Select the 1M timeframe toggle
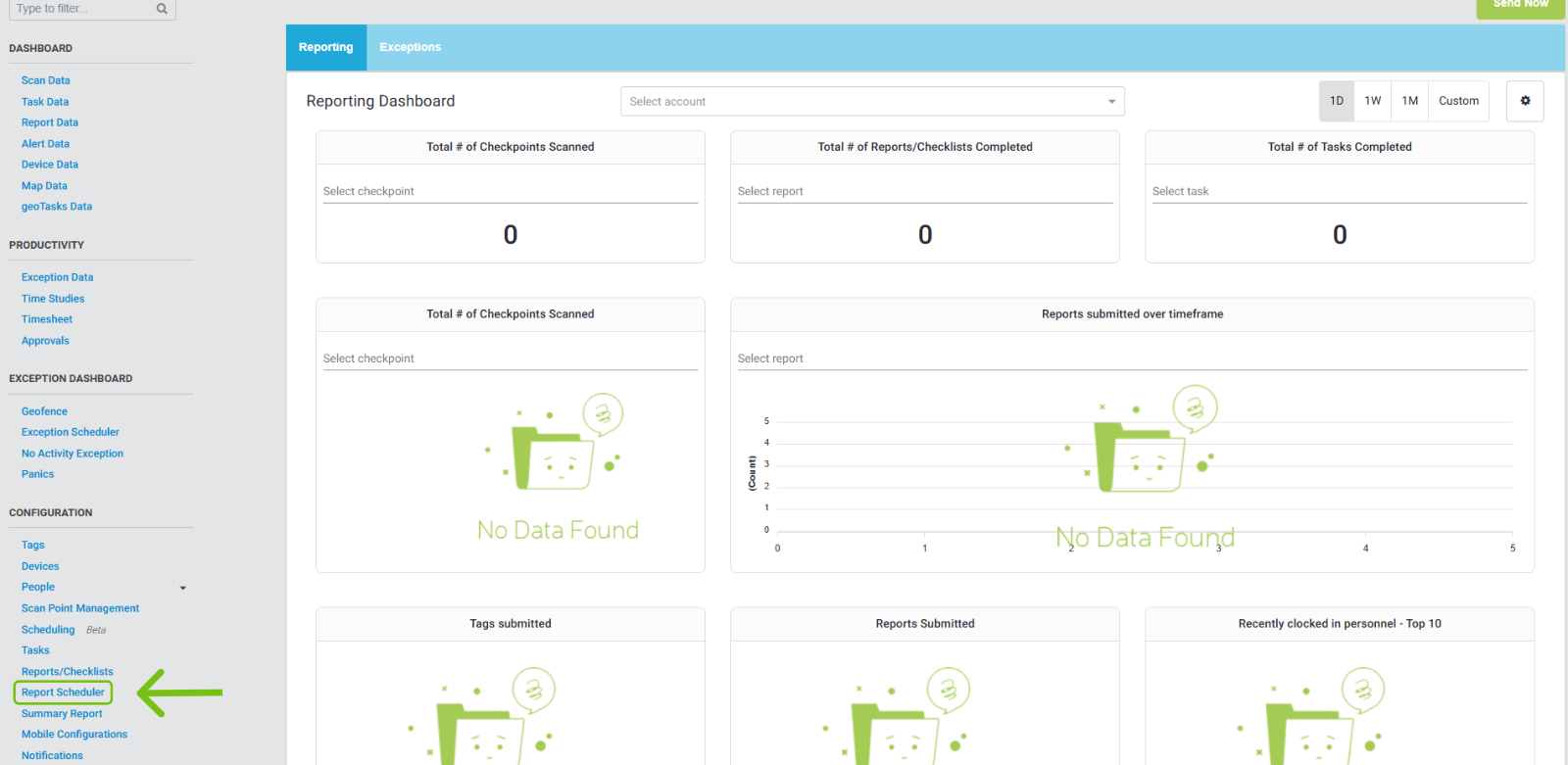1568x765 pixels. point(1409,101)
